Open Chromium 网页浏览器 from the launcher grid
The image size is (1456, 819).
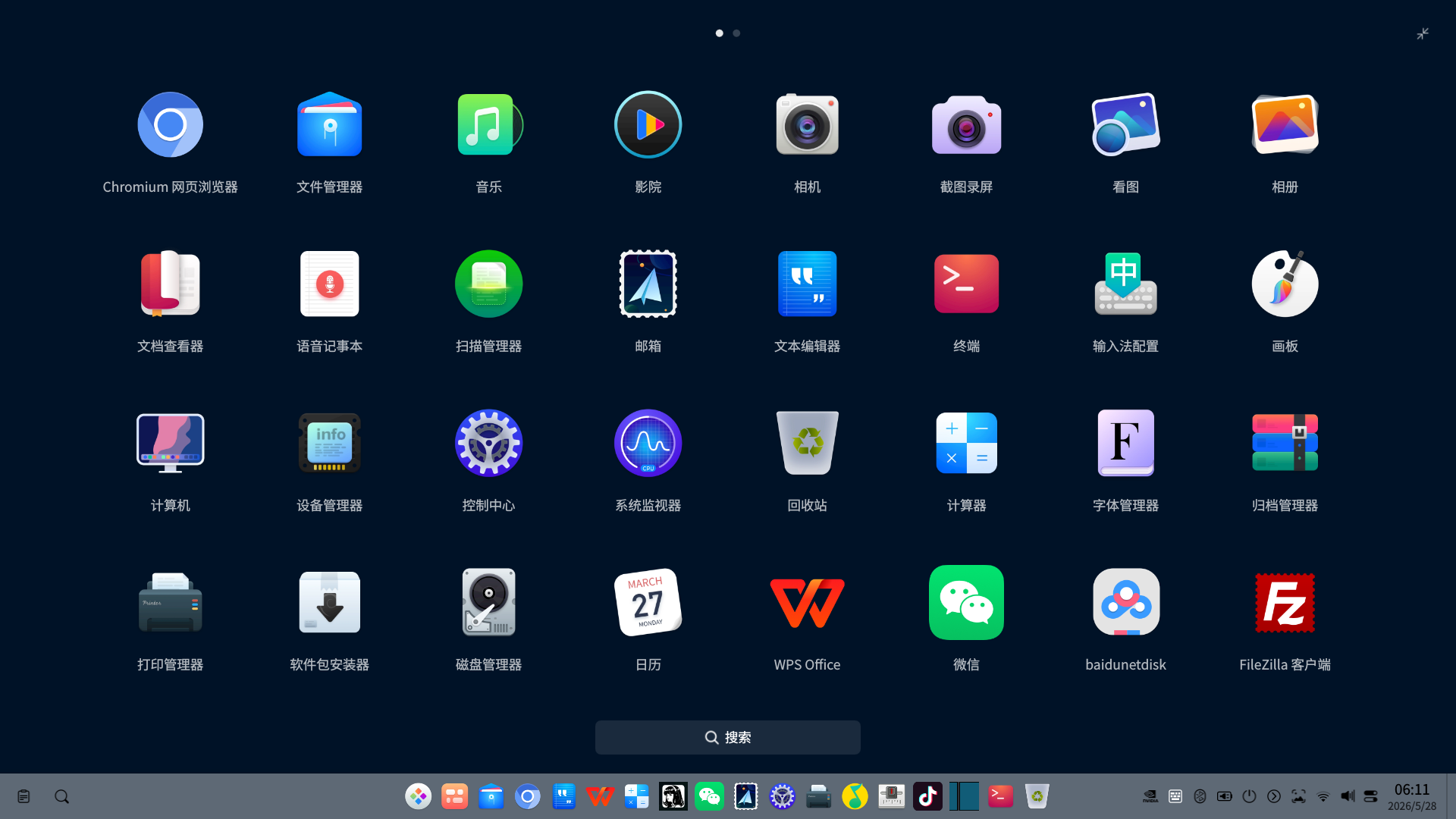point(170,125)
